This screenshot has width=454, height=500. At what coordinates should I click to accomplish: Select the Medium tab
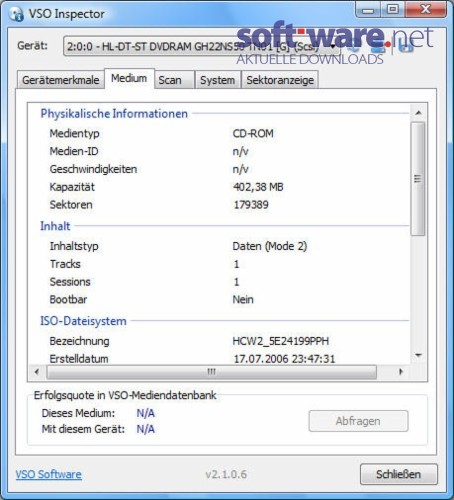pyautogui.click(x=129, y=78)
